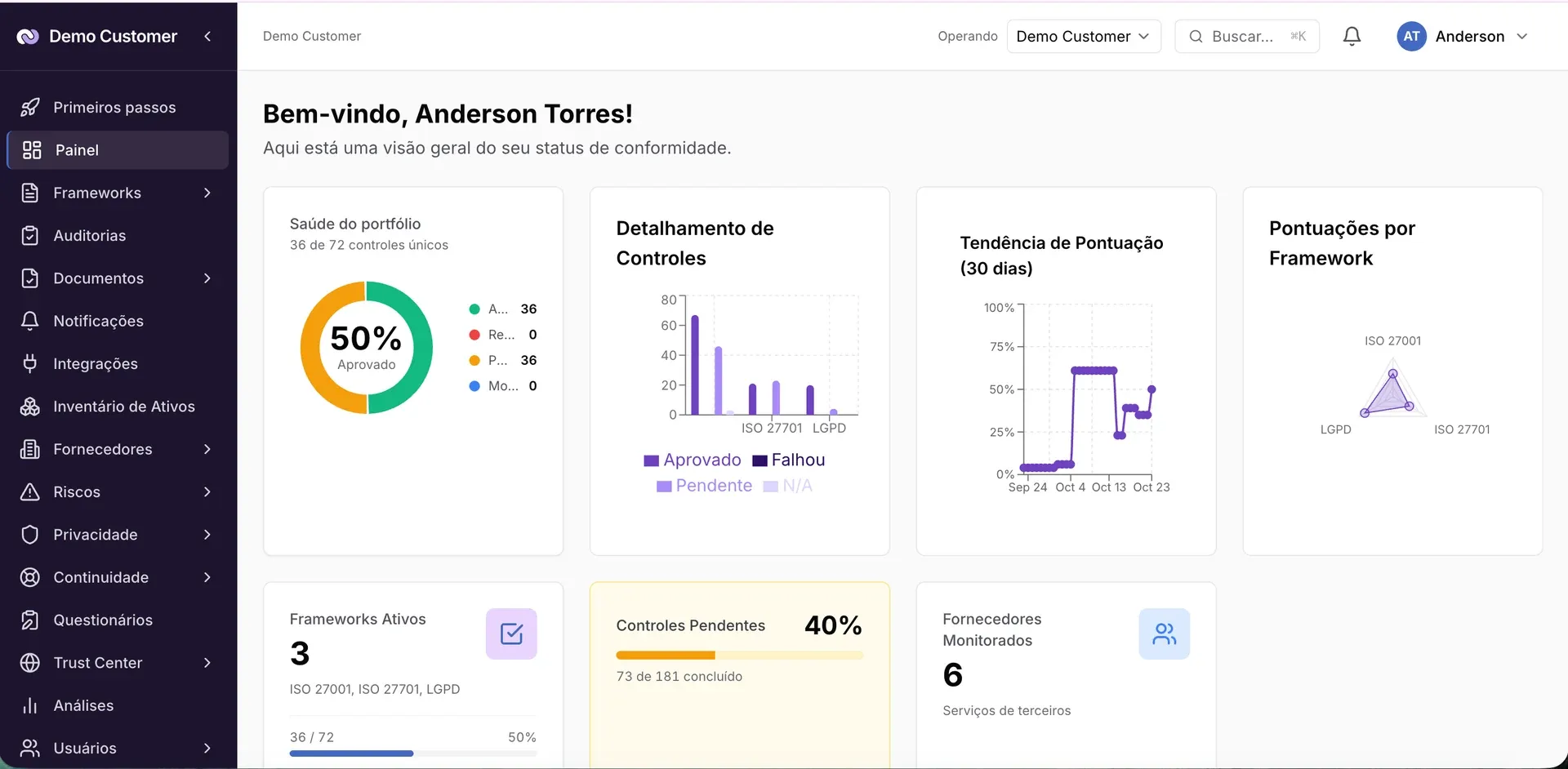Click the Buscar search field

pyautogui.click(x=1246, y=36)
